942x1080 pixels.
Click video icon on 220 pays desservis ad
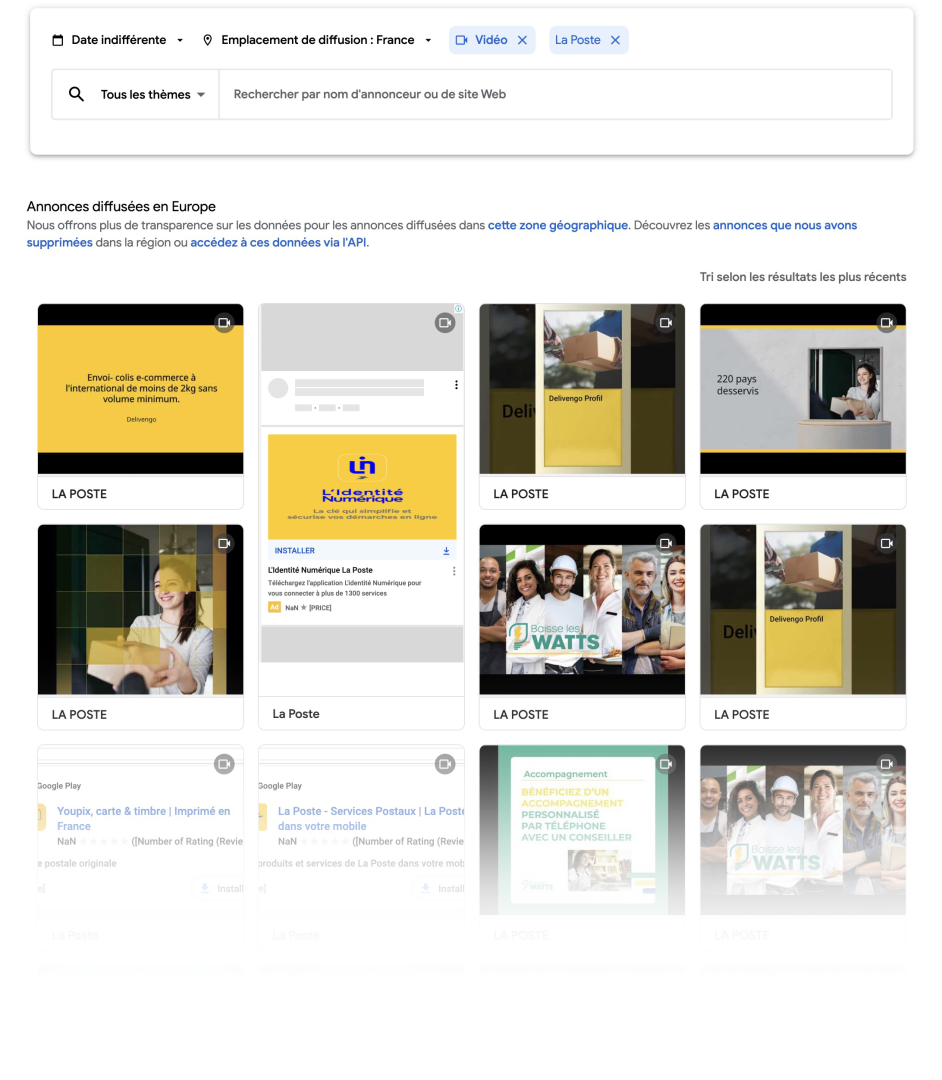pos(887,322)
